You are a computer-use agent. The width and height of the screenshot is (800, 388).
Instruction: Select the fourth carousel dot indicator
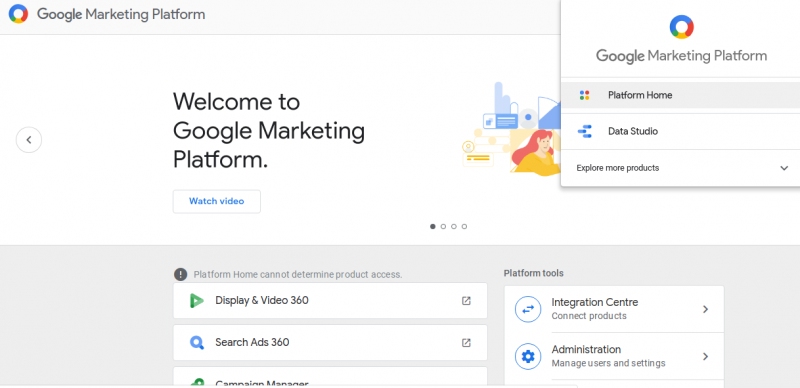(464, 226)
